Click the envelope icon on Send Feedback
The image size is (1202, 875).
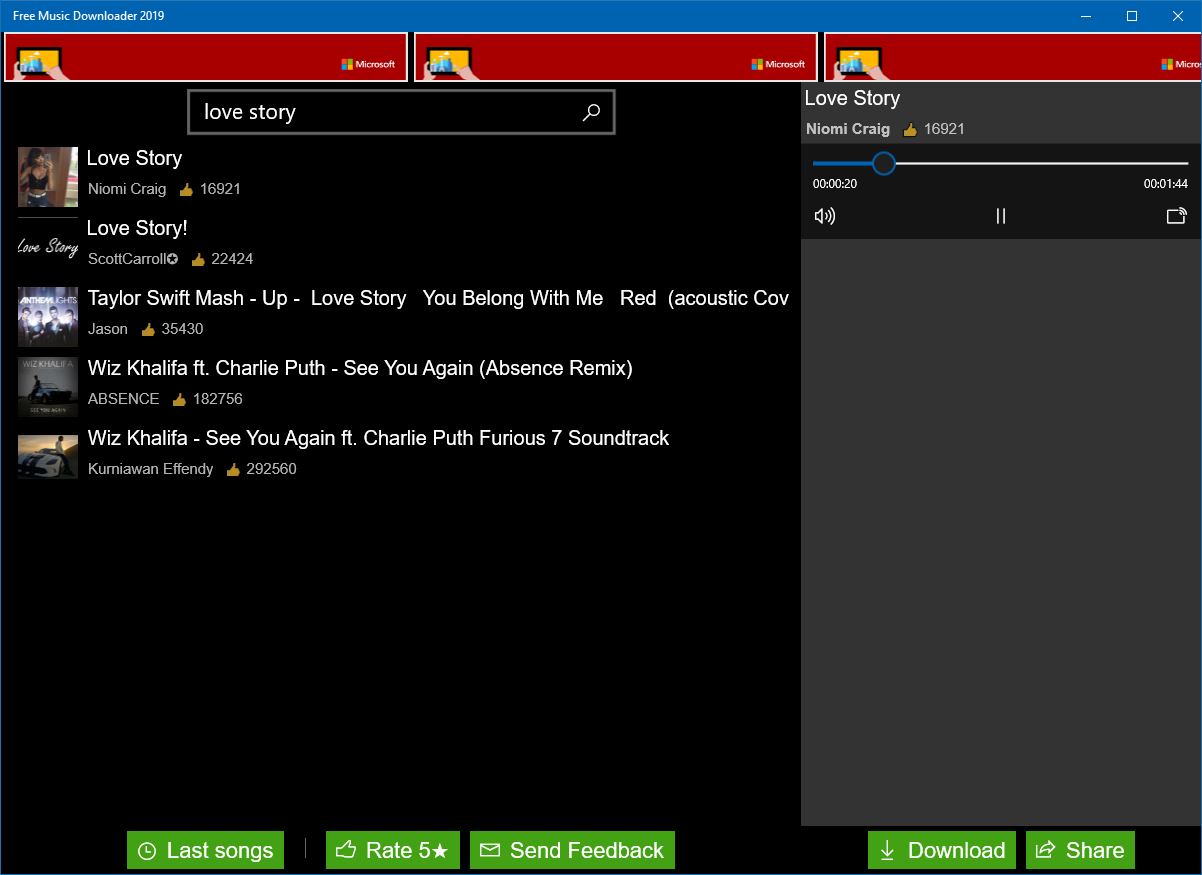click(489, 850)
